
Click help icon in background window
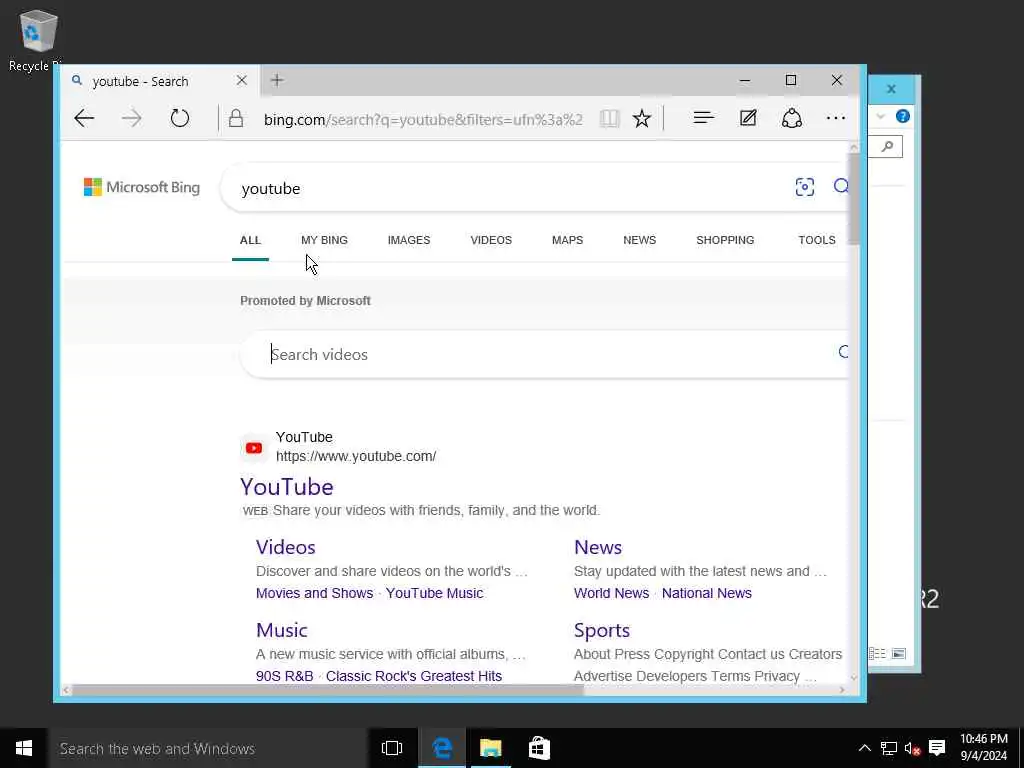point(903,116)
